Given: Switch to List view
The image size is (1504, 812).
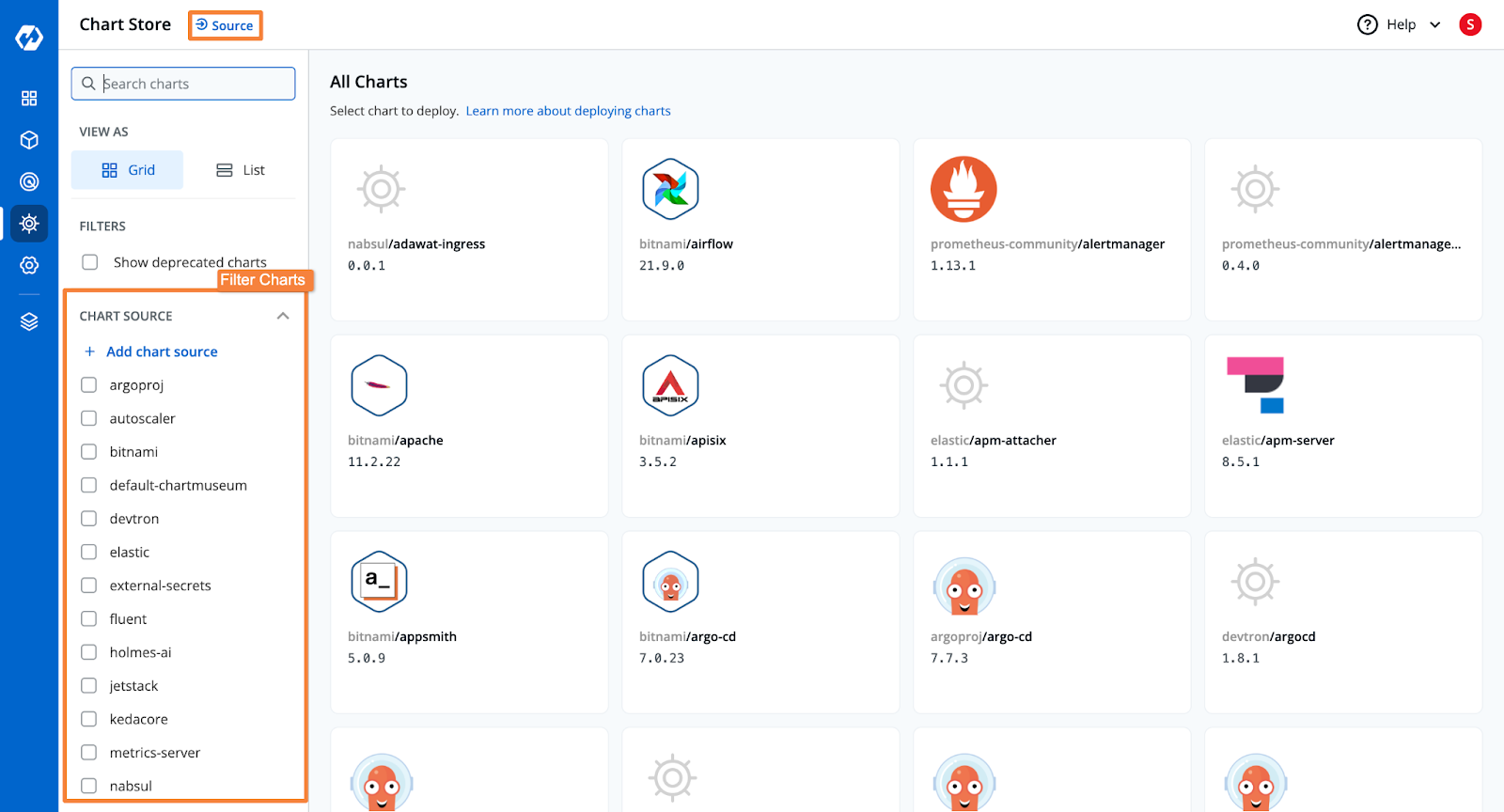Looking at the screenshot, I should 241,170.
